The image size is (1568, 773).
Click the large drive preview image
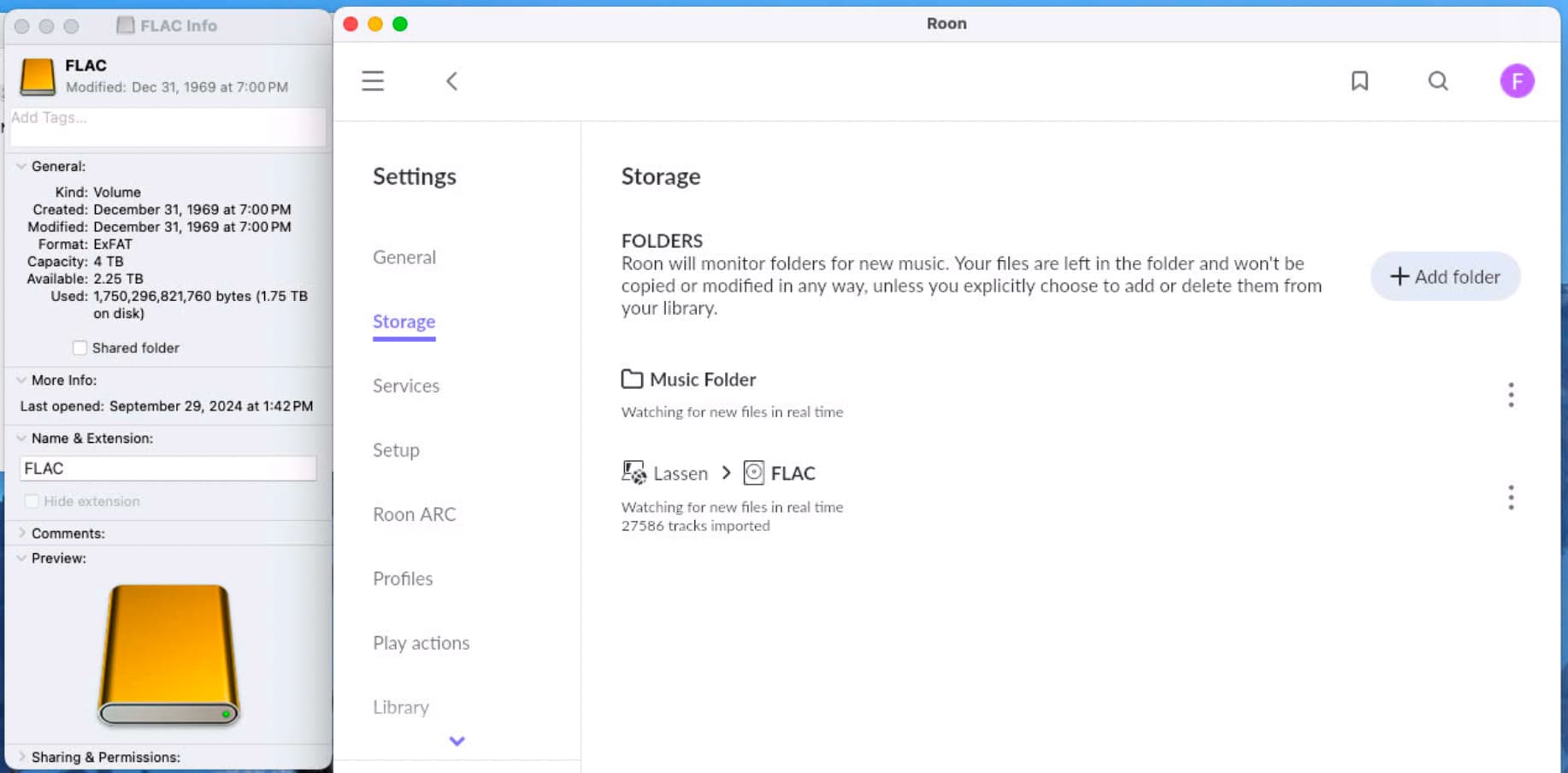tap(168, 655)
